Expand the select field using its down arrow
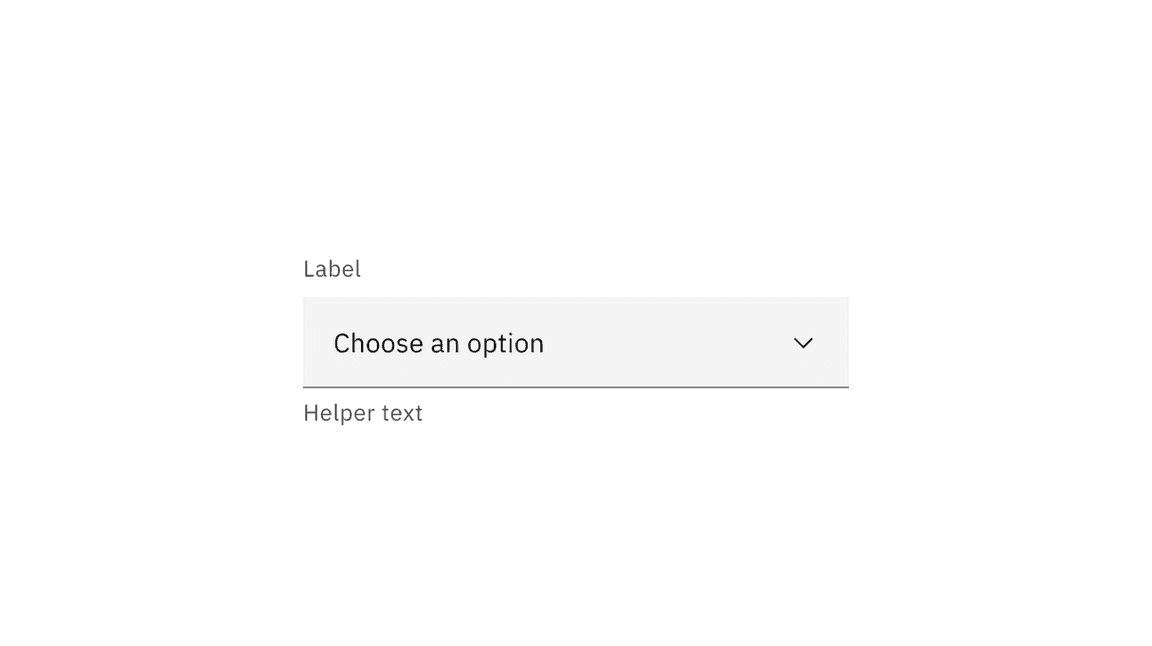Viewport: 1152px width, 646px height. (803, 343)
